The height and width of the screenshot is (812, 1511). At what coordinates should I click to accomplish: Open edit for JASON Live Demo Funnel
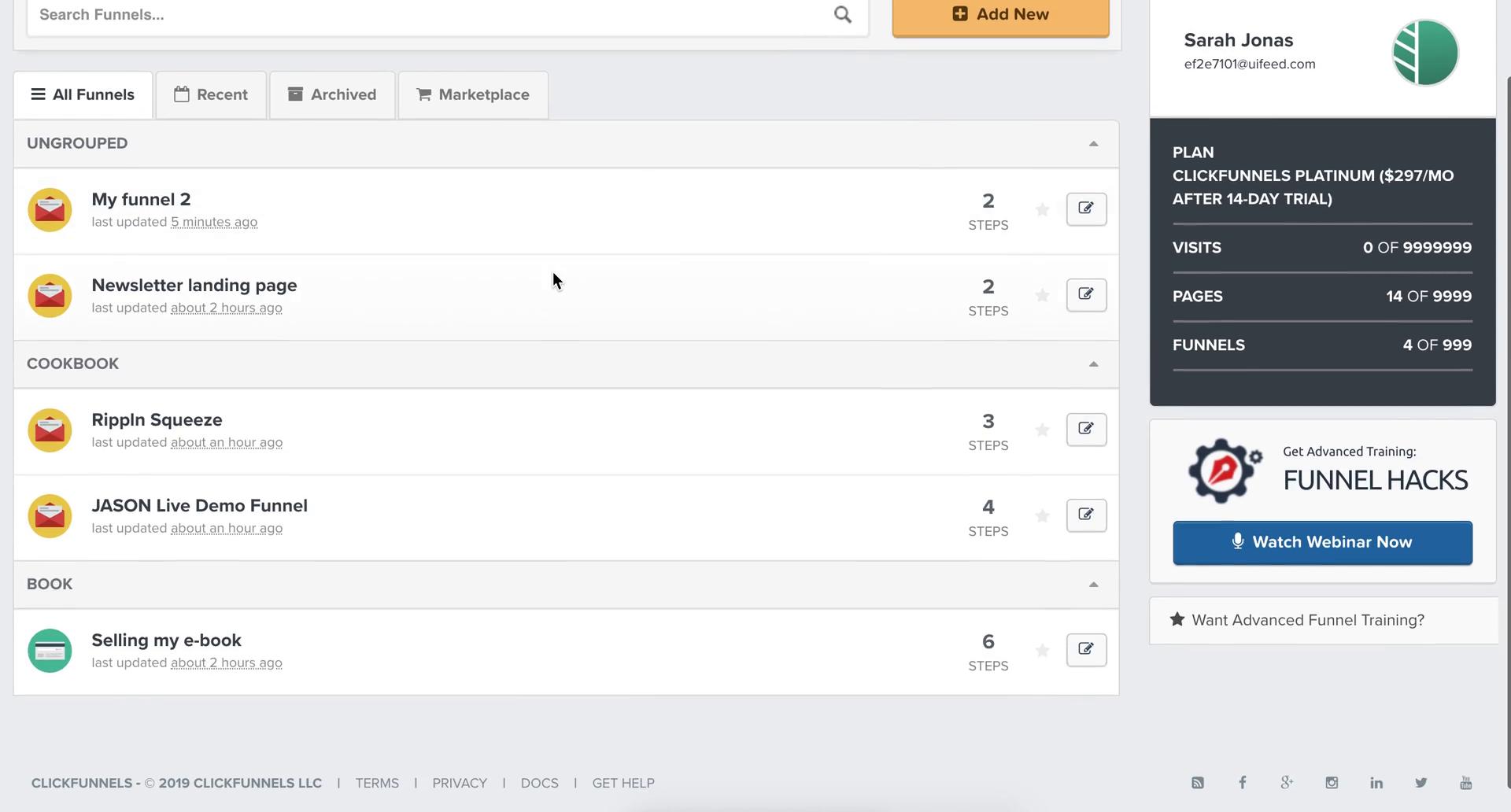click(1086, 515)
